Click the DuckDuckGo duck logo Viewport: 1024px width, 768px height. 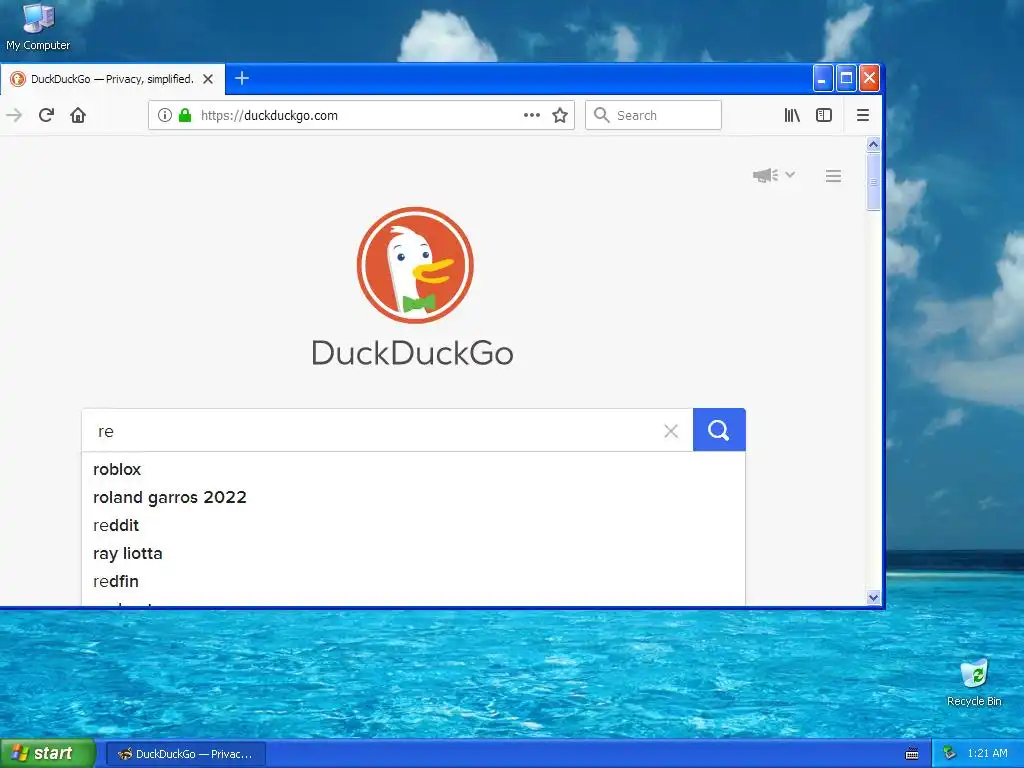tap(415, 265)
